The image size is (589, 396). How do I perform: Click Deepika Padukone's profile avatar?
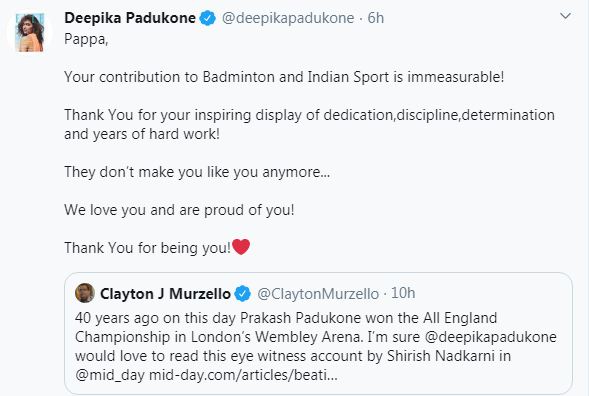[29, 32]
